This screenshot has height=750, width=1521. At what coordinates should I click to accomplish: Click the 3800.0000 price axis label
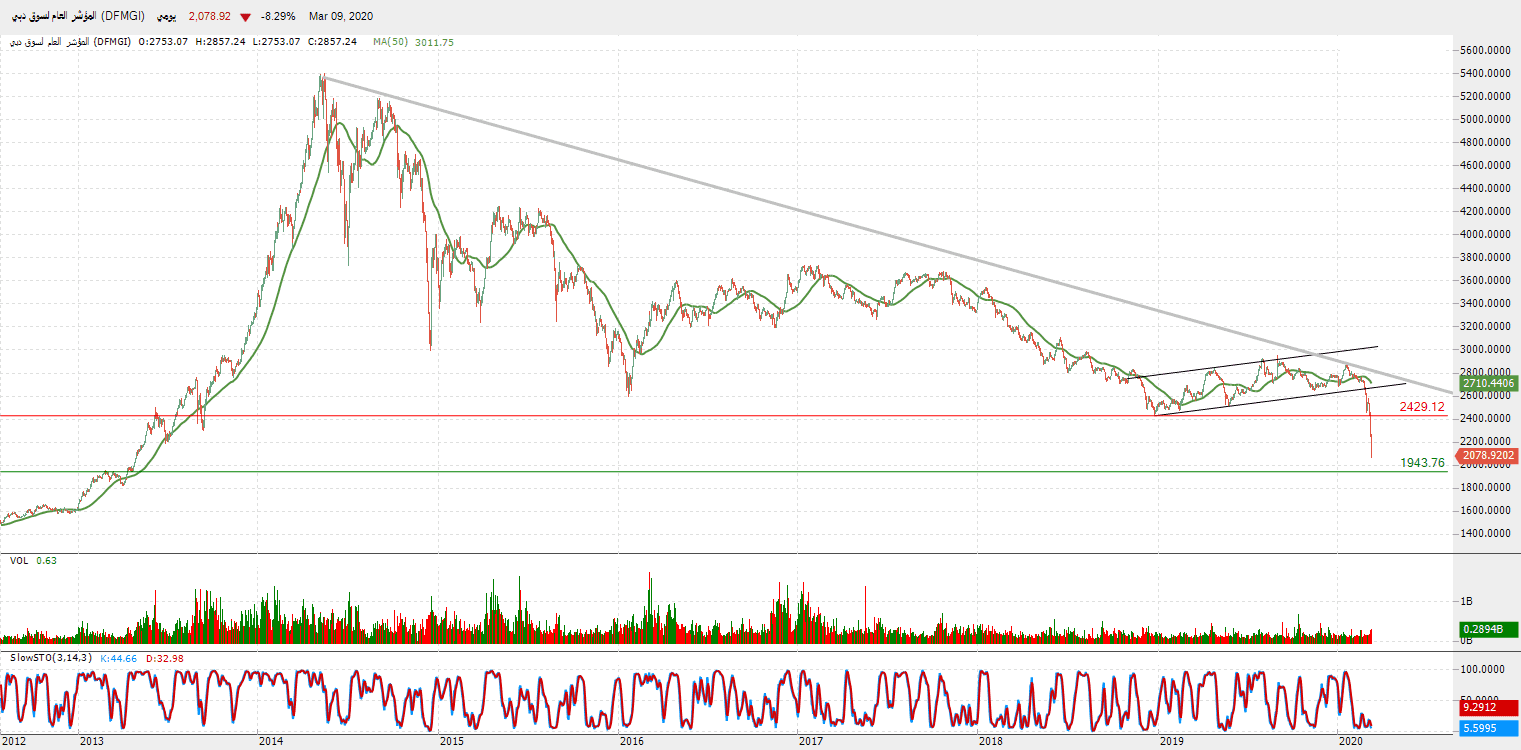coord(1484,257)
